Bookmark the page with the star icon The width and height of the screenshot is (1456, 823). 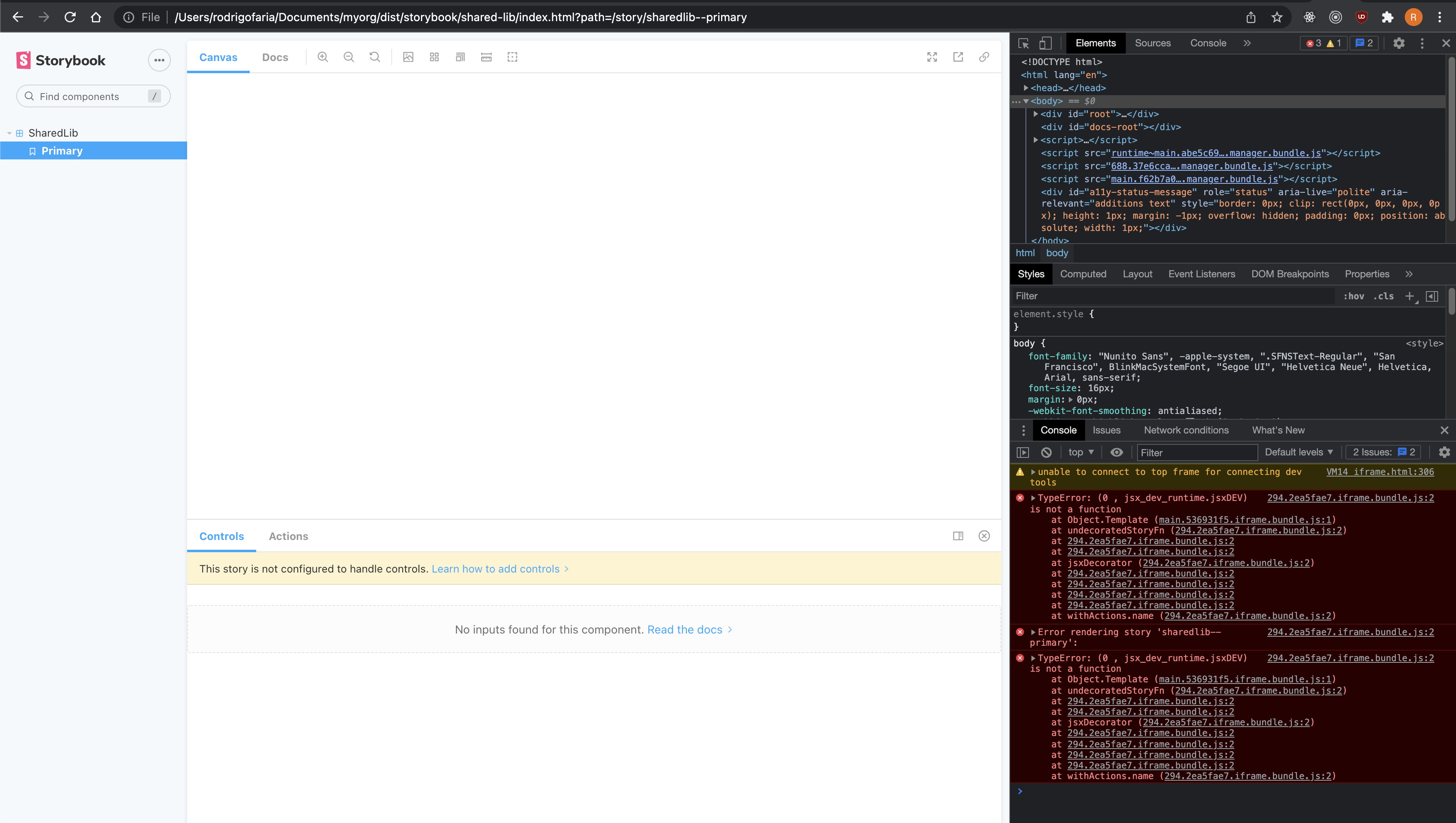[1277, 17]
